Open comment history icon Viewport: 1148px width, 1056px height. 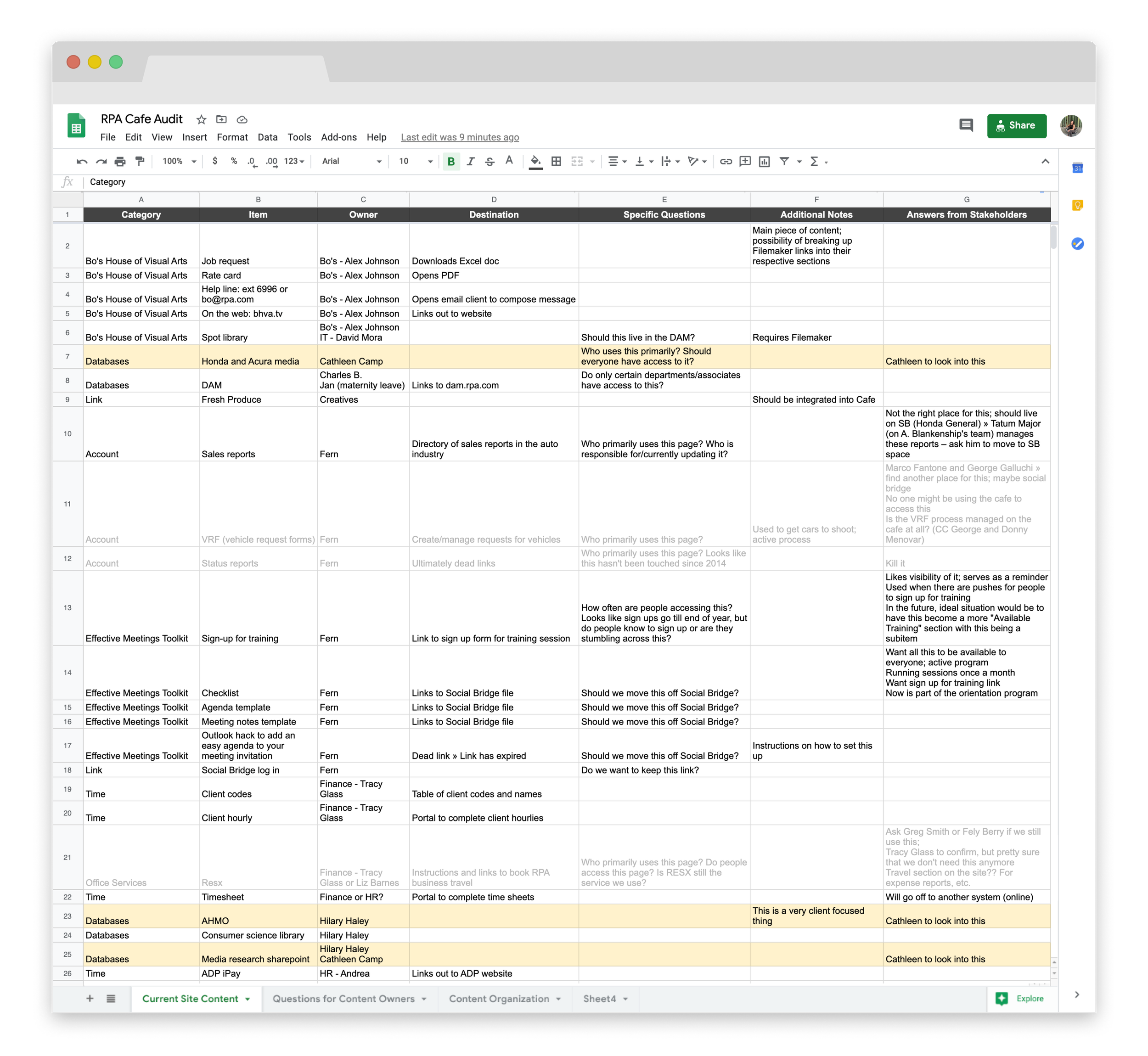pos(966,125)
